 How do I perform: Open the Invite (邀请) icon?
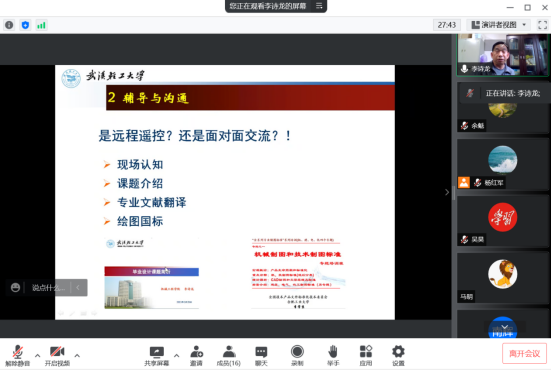(x=196, y=356)
